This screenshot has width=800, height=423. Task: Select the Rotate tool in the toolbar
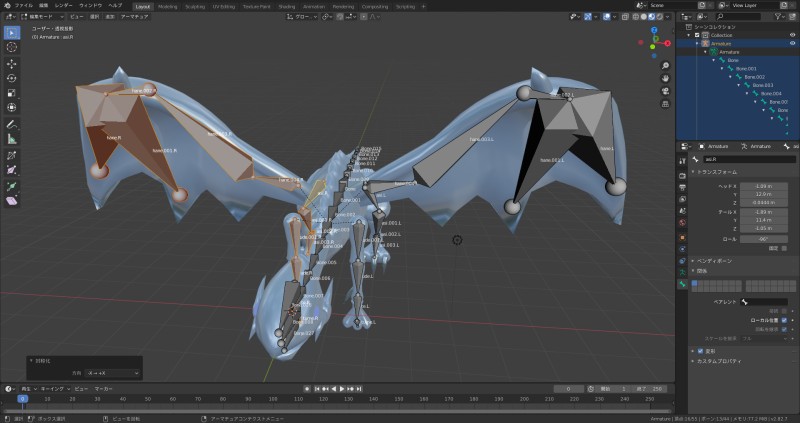(12, 77)
